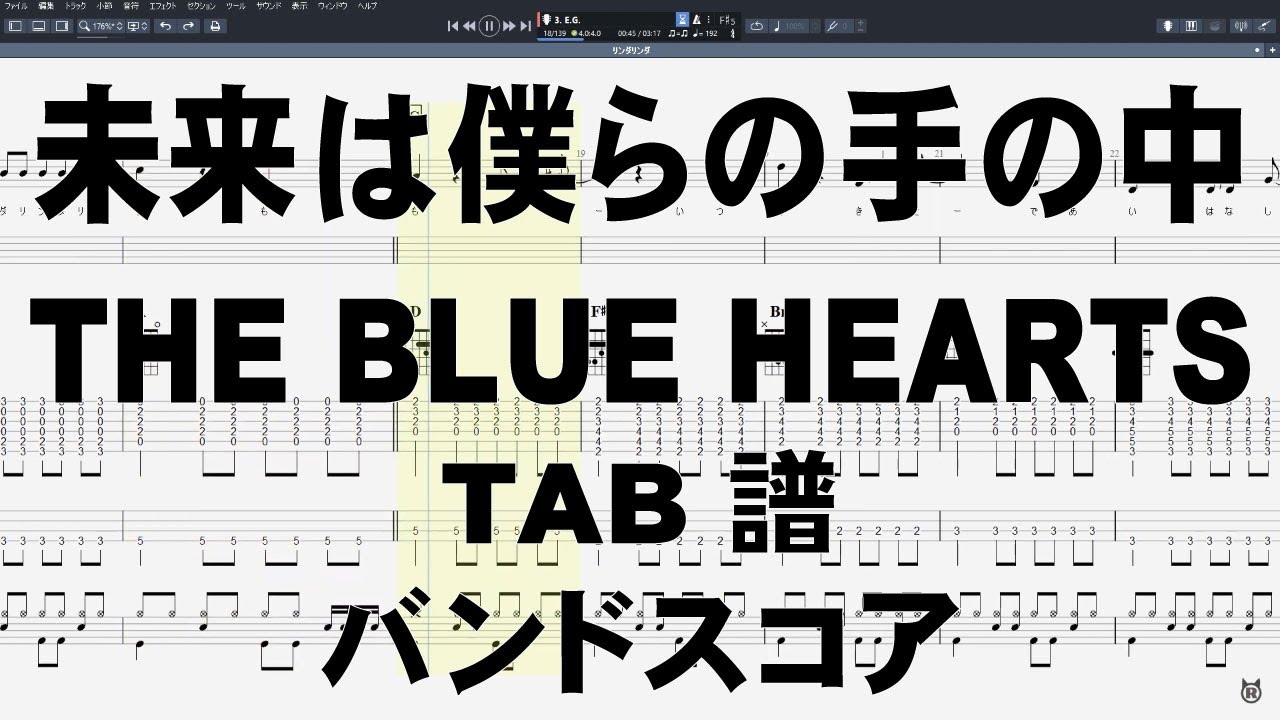Open the keyboard view
The height and width of the screenshot is (720, 1280).
point(1191,26)
